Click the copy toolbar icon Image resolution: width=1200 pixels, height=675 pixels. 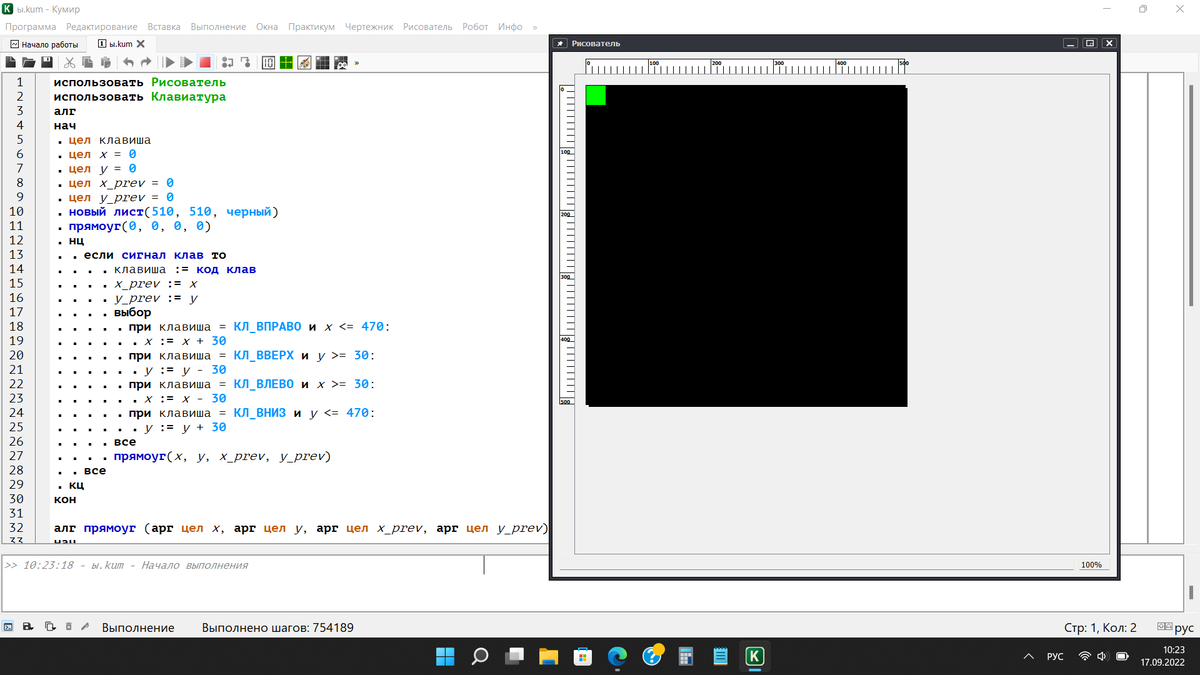point(87,62)
